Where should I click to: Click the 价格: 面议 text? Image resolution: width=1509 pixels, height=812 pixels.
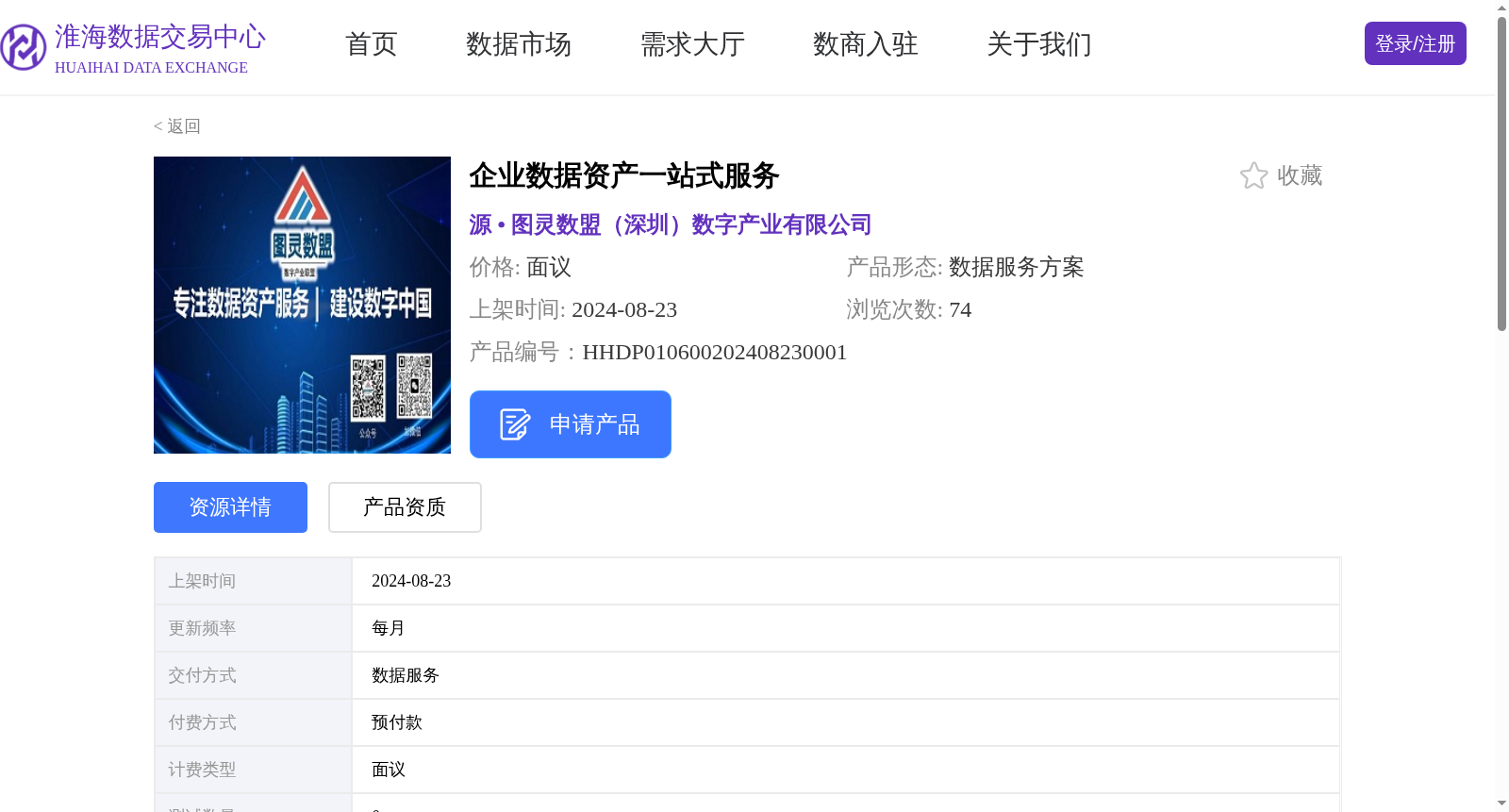[x=521, y=268]
